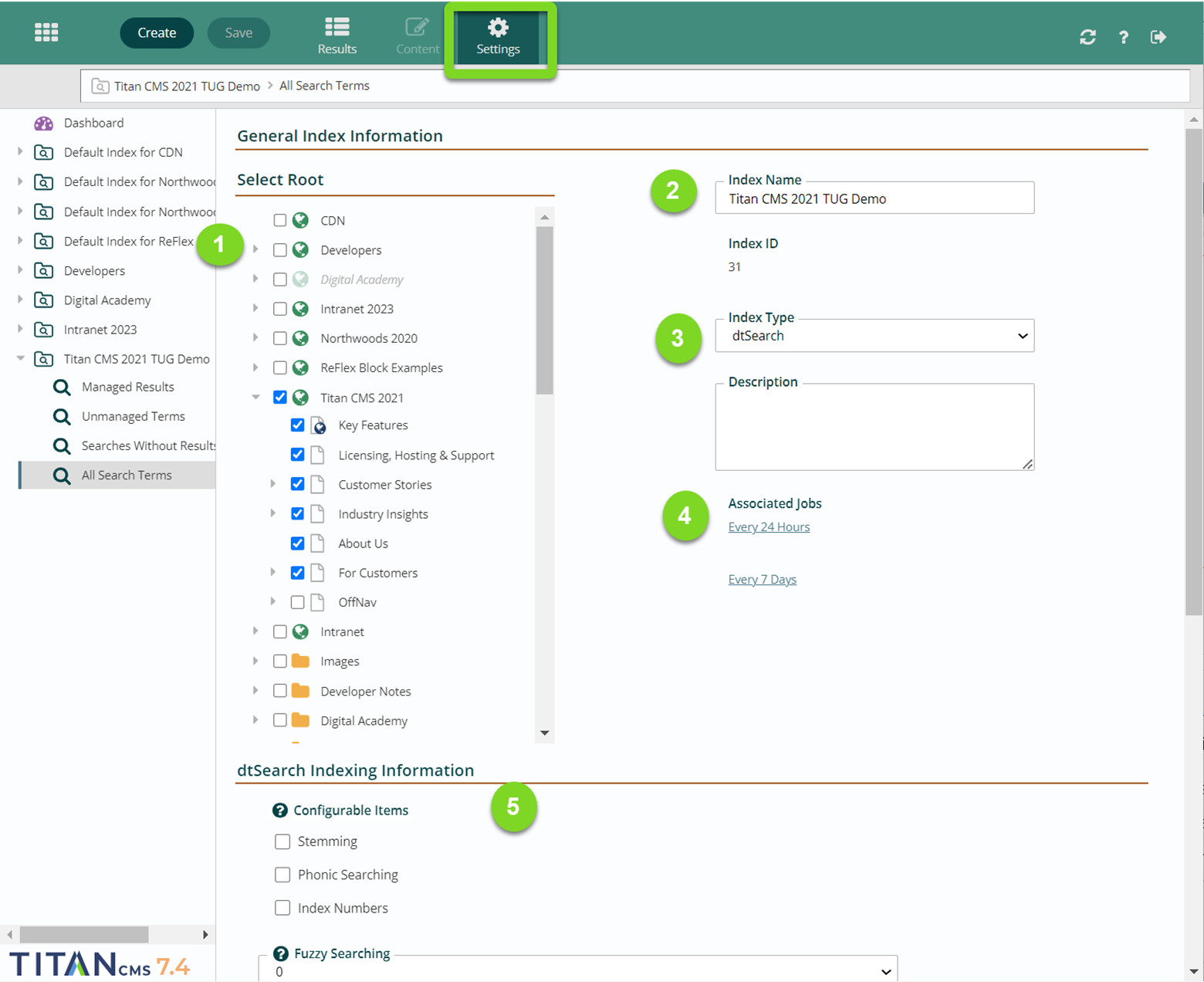Collapse the Titan CMS 2021 root node
Viewport: 1204px width, 982px height.
coord(255,398)
